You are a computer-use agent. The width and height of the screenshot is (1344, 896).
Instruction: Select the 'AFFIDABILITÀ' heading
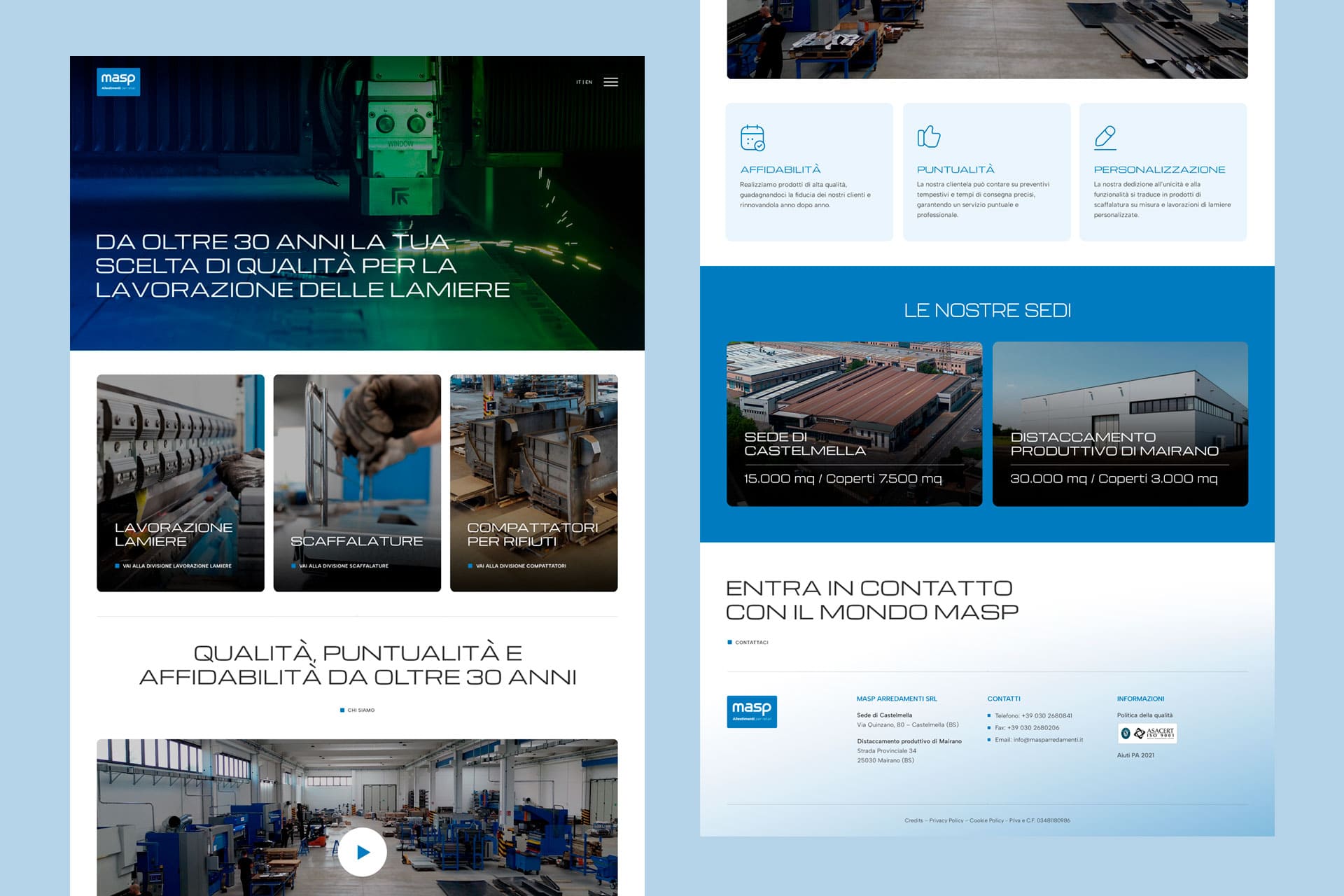780,169
